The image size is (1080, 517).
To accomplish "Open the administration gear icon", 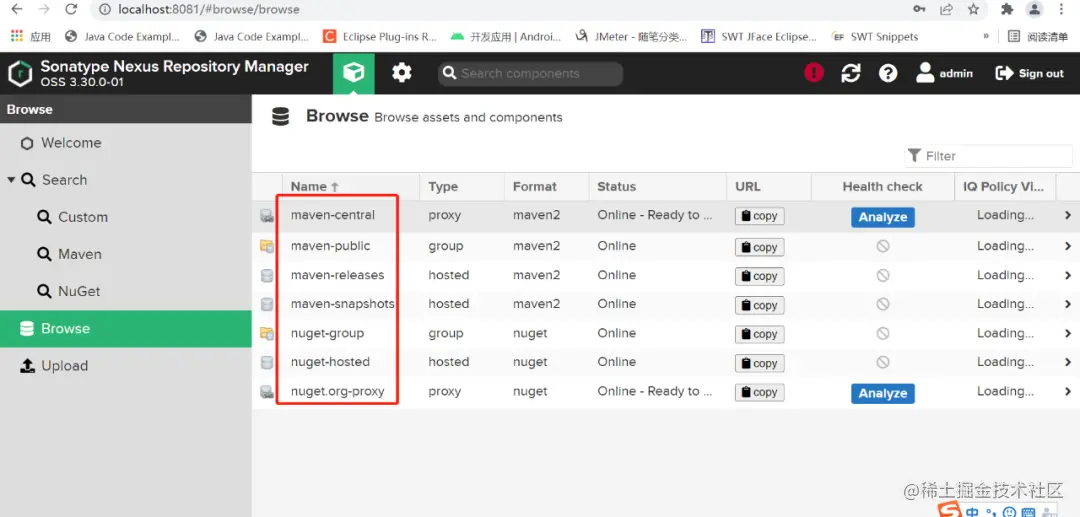I will click(402, 73).
